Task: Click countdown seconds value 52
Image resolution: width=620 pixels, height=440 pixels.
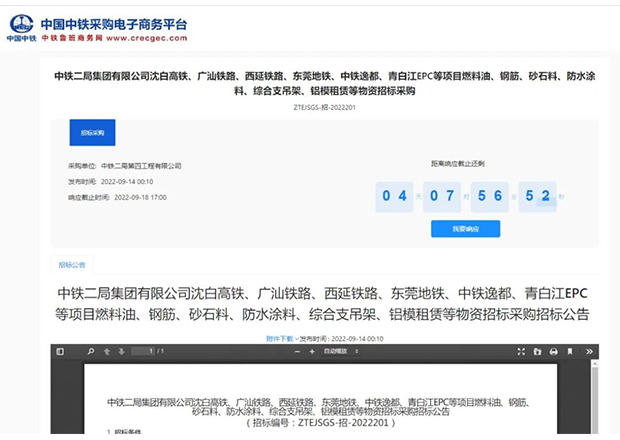Action: click(537, 196)
